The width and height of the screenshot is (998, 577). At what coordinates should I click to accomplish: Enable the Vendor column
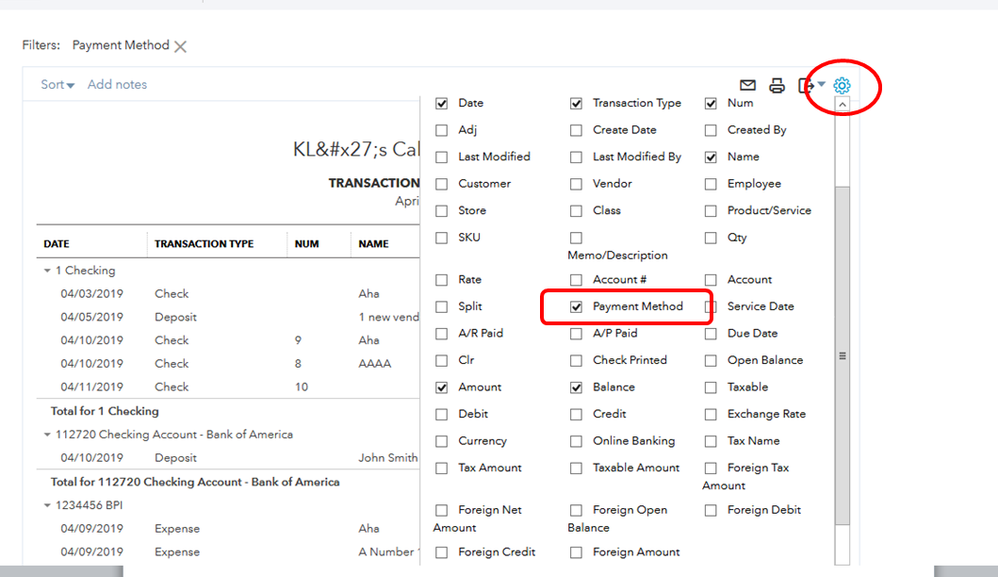[x=575, y=184]
